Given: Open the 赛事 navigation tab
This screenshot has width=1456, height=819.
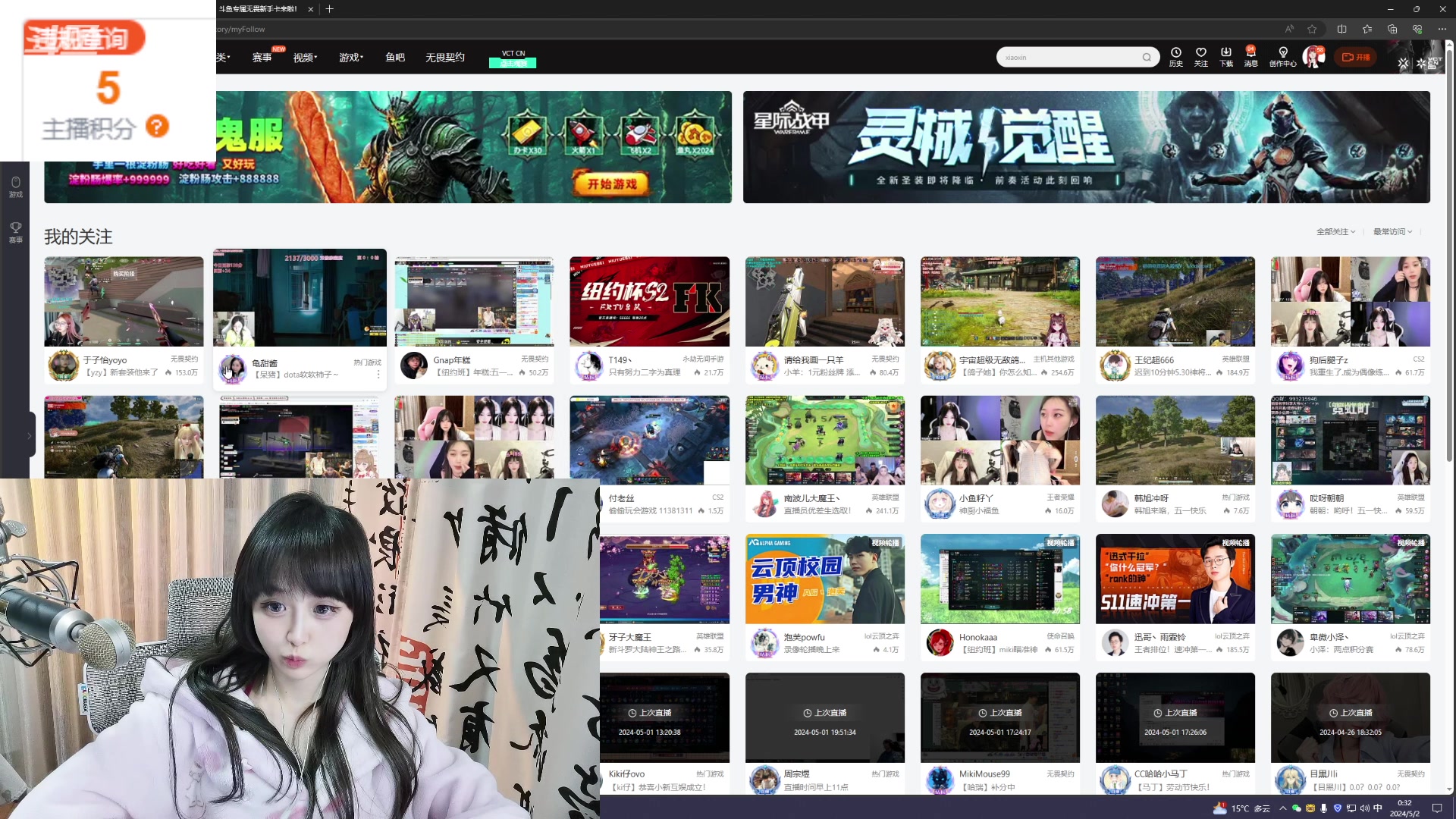Looking at the screenshot, I should (x=262, y=58).
